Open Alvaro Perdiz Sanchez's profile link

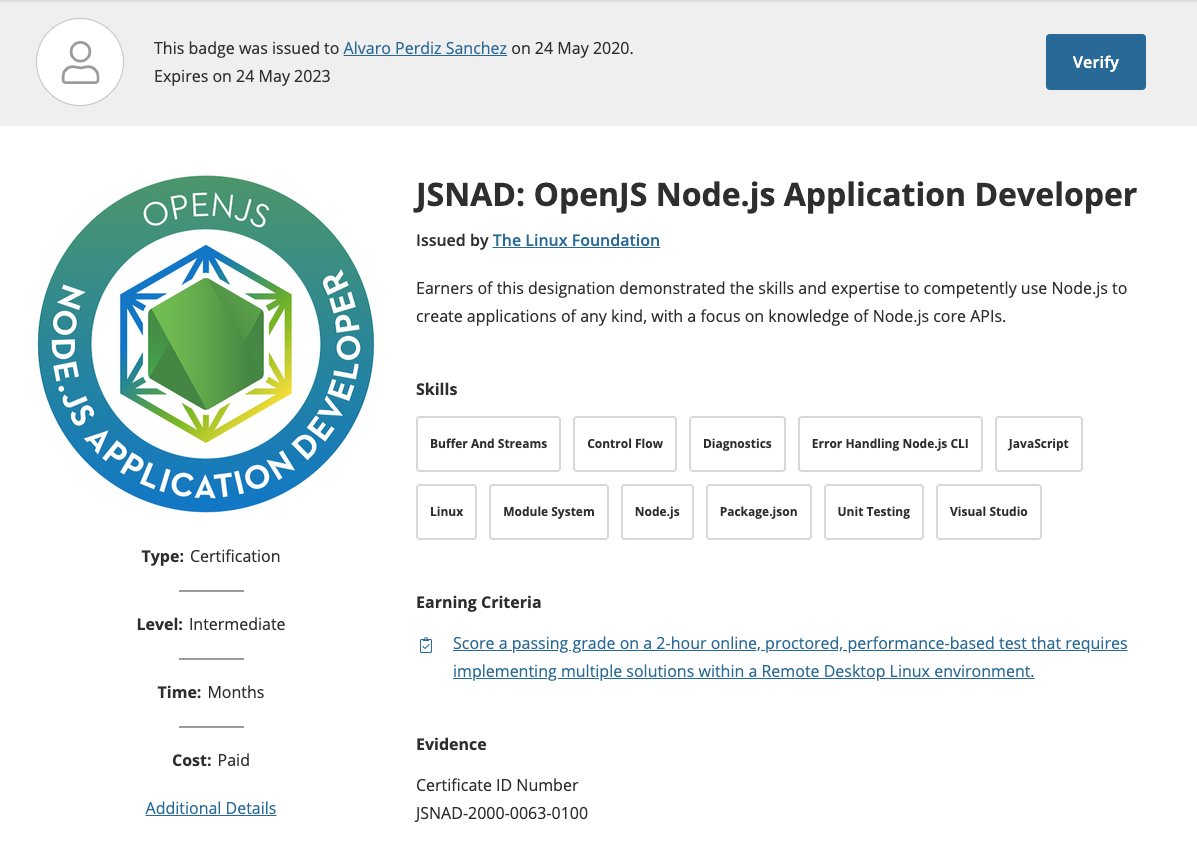[x=424, y=47]
